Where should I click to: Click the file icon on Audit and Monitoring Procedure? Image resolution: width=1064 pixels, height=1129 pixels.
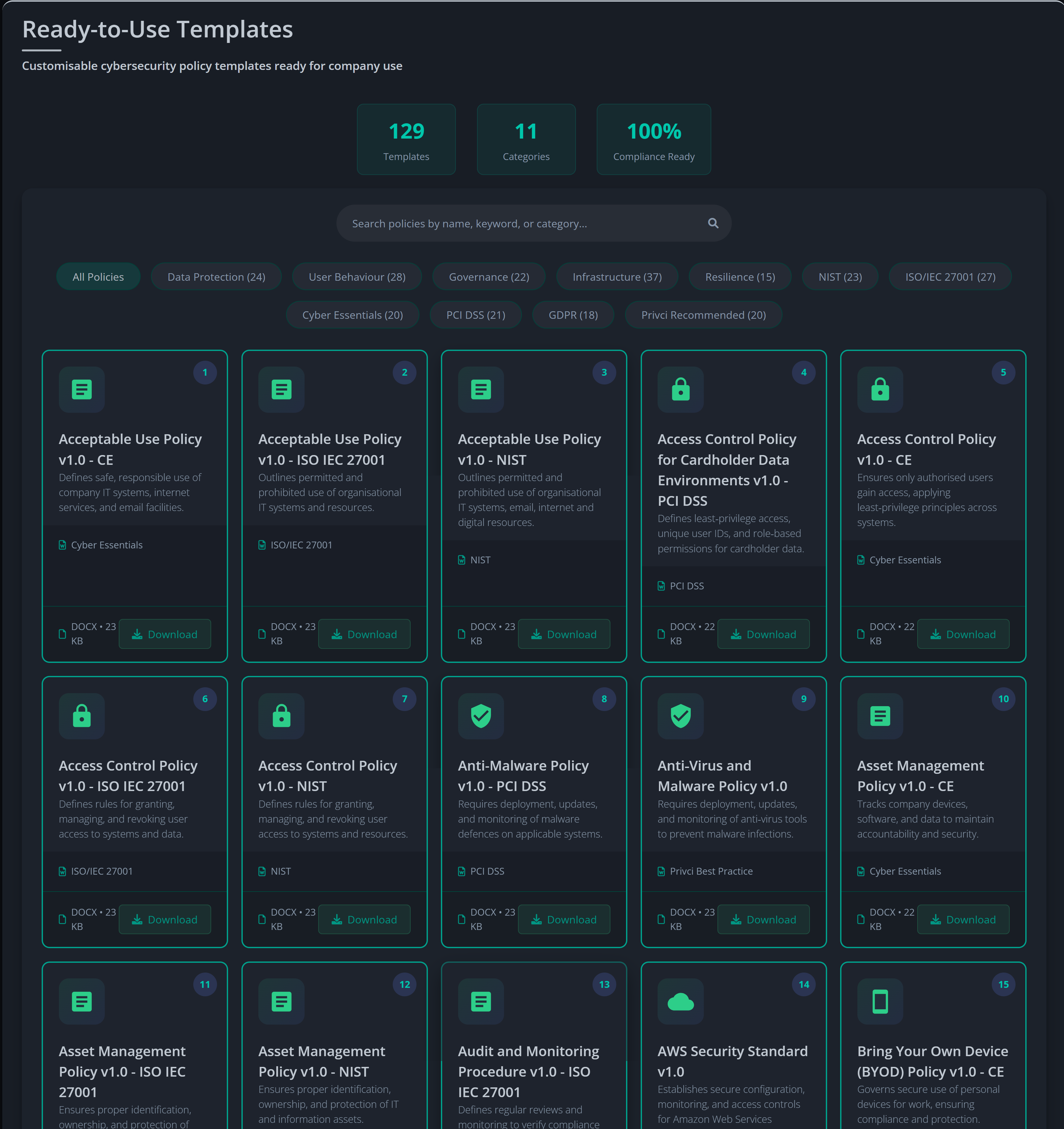(x=481, y=1002)
